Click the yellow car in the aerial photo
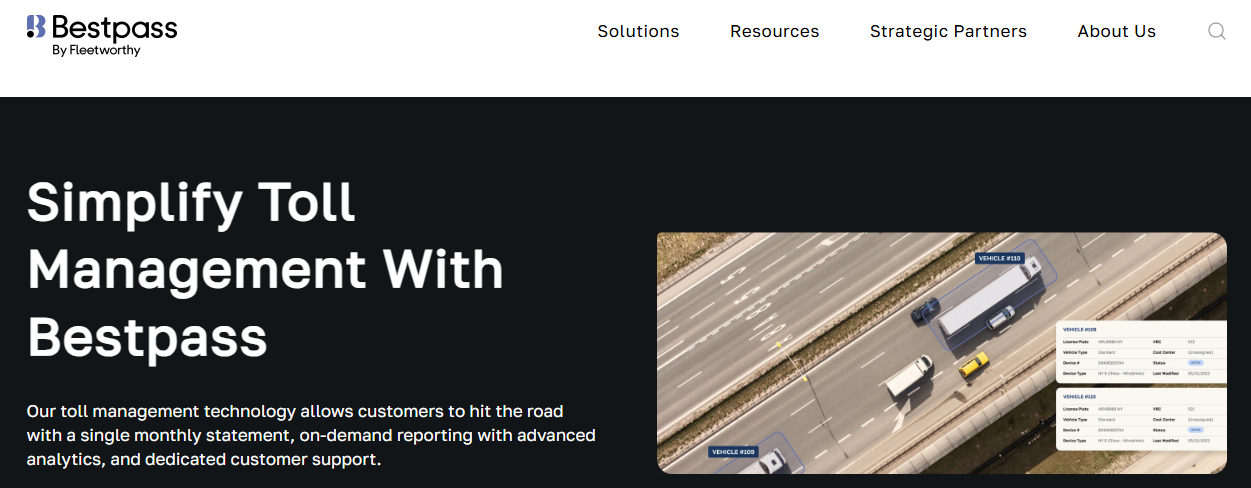1251x488 pixels. 974,365
